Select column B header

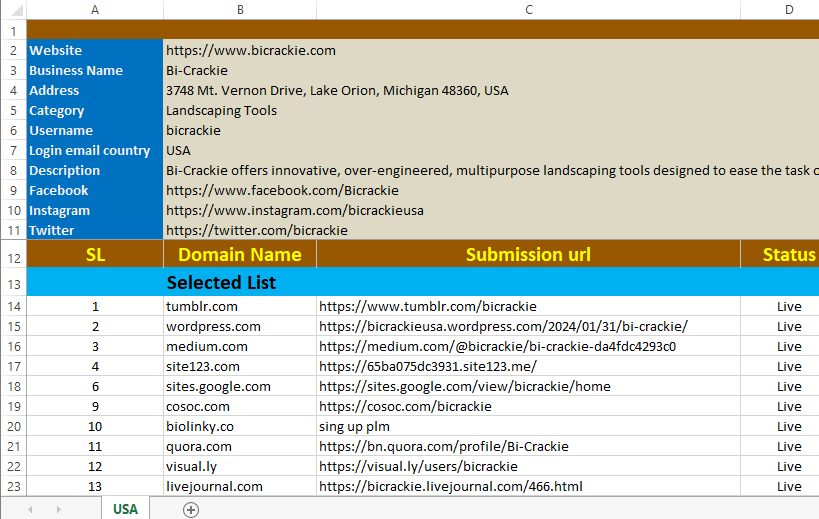pos(240,9)
